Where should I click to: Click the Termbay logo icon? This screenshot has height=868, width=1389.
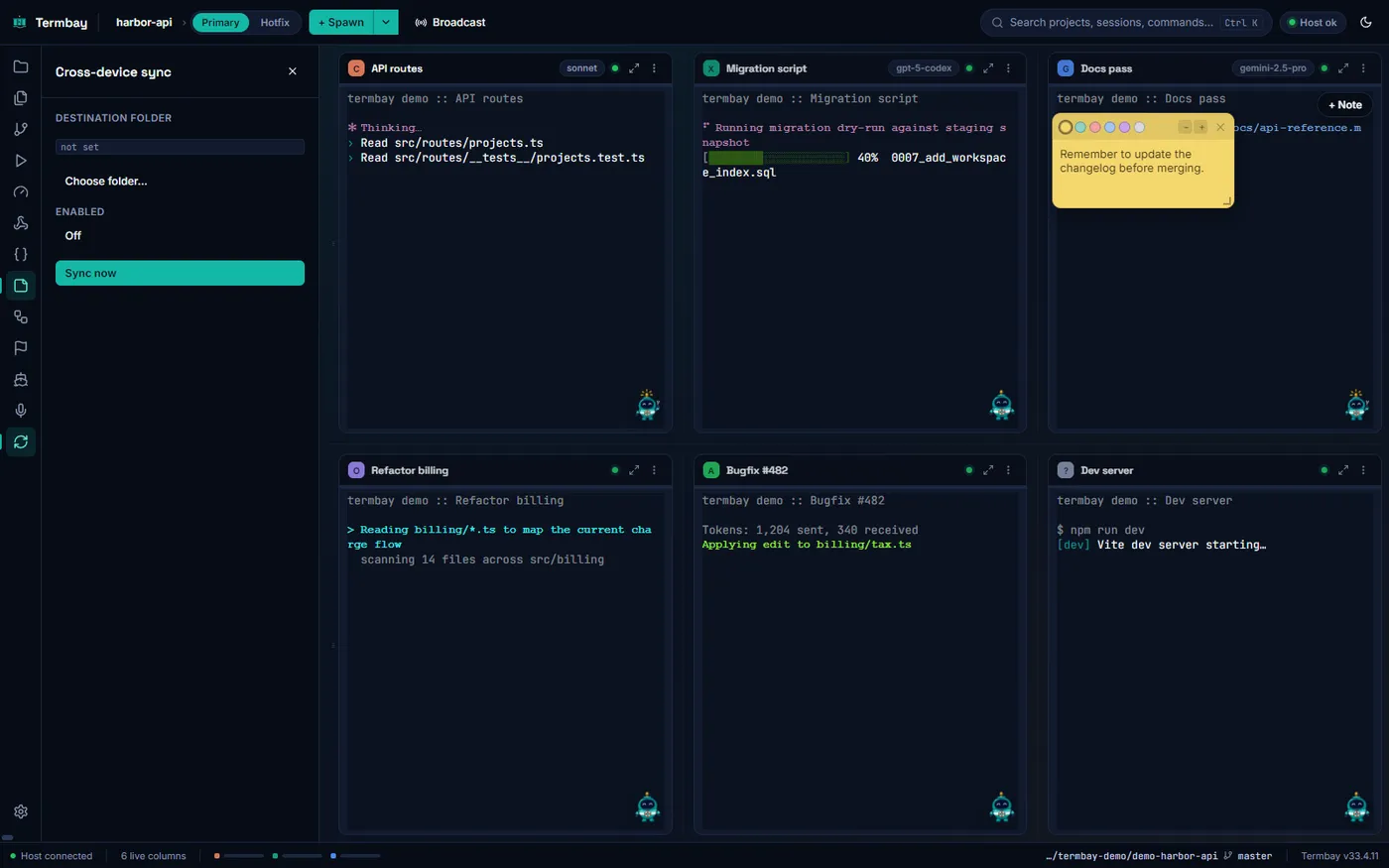click(19, 22)
